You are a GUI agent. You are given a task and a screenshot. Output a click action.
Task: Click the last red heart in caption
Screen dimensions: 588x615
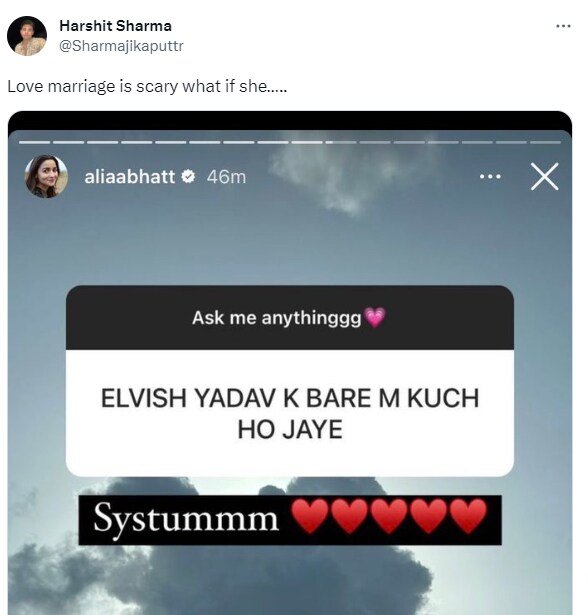pyautogui.click(x=468, y=516)
